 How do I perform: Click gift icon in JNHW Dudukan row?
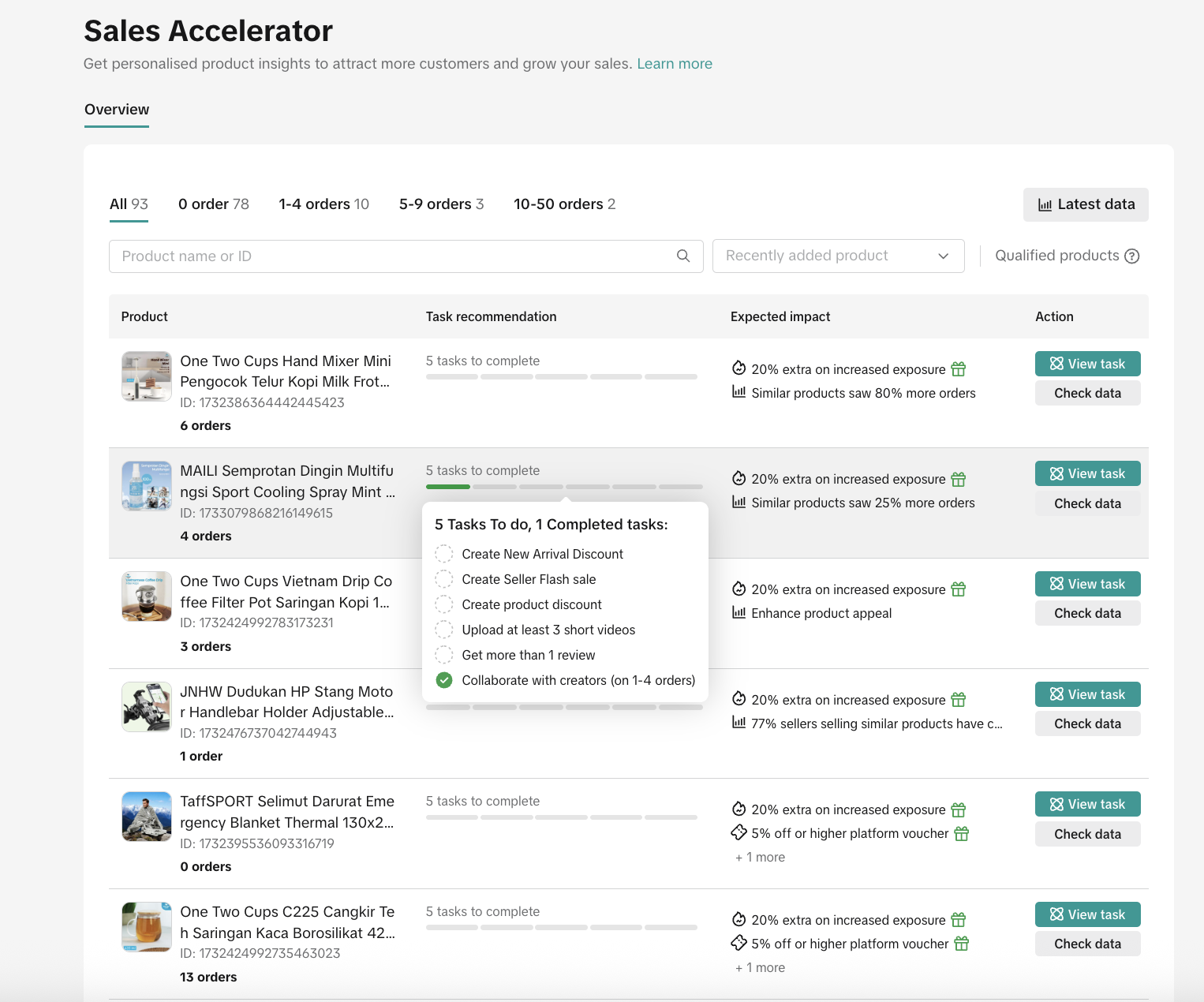click(958, 700)
